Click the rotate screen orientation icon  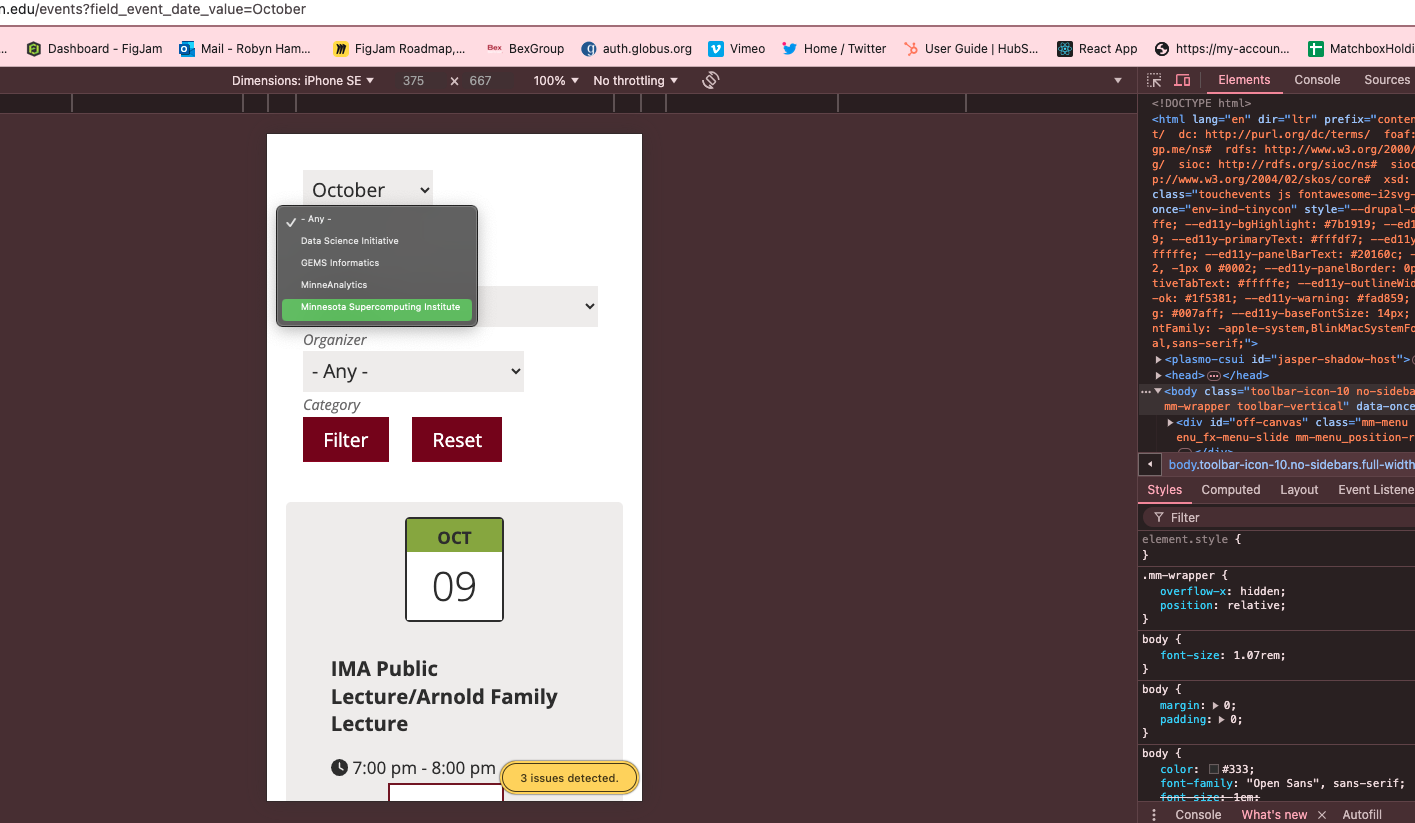click(x=711, y=80)
